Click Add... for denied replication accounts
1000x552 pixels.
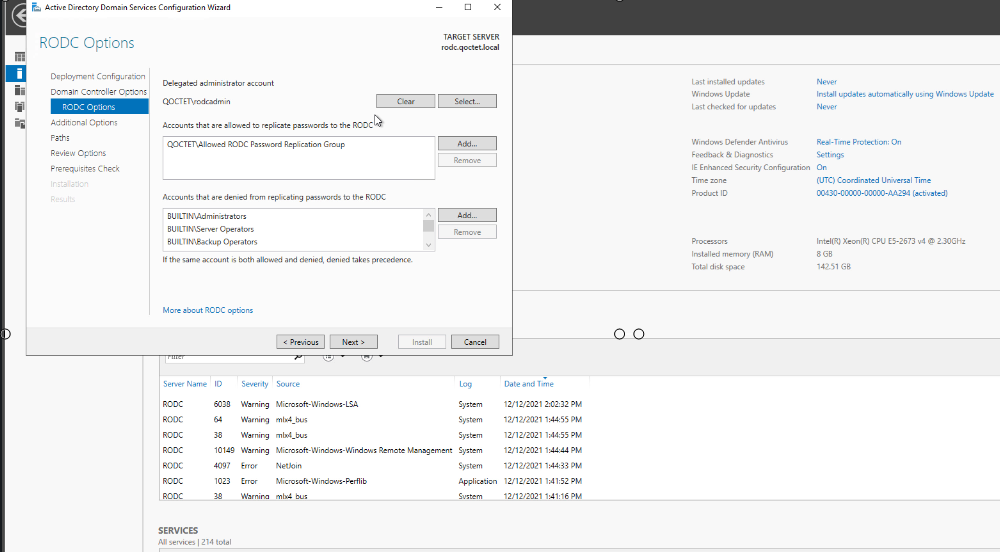467,215
